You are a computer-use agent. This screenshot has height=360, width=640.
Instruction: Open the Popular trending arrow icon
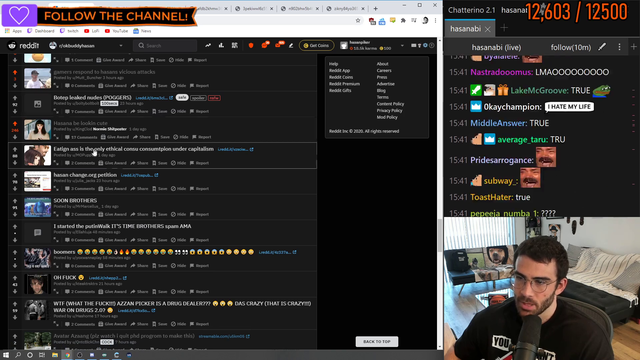tap(208, 46)
